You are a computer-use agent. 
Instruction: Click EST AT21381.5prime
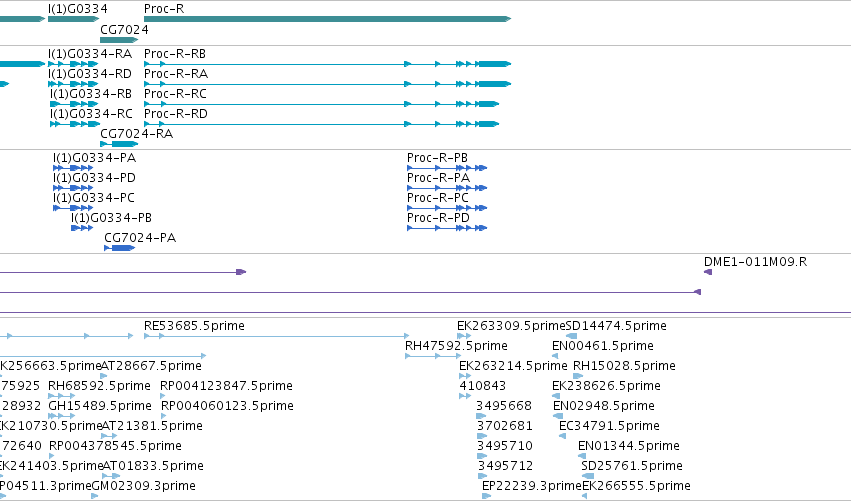point(109,437)
